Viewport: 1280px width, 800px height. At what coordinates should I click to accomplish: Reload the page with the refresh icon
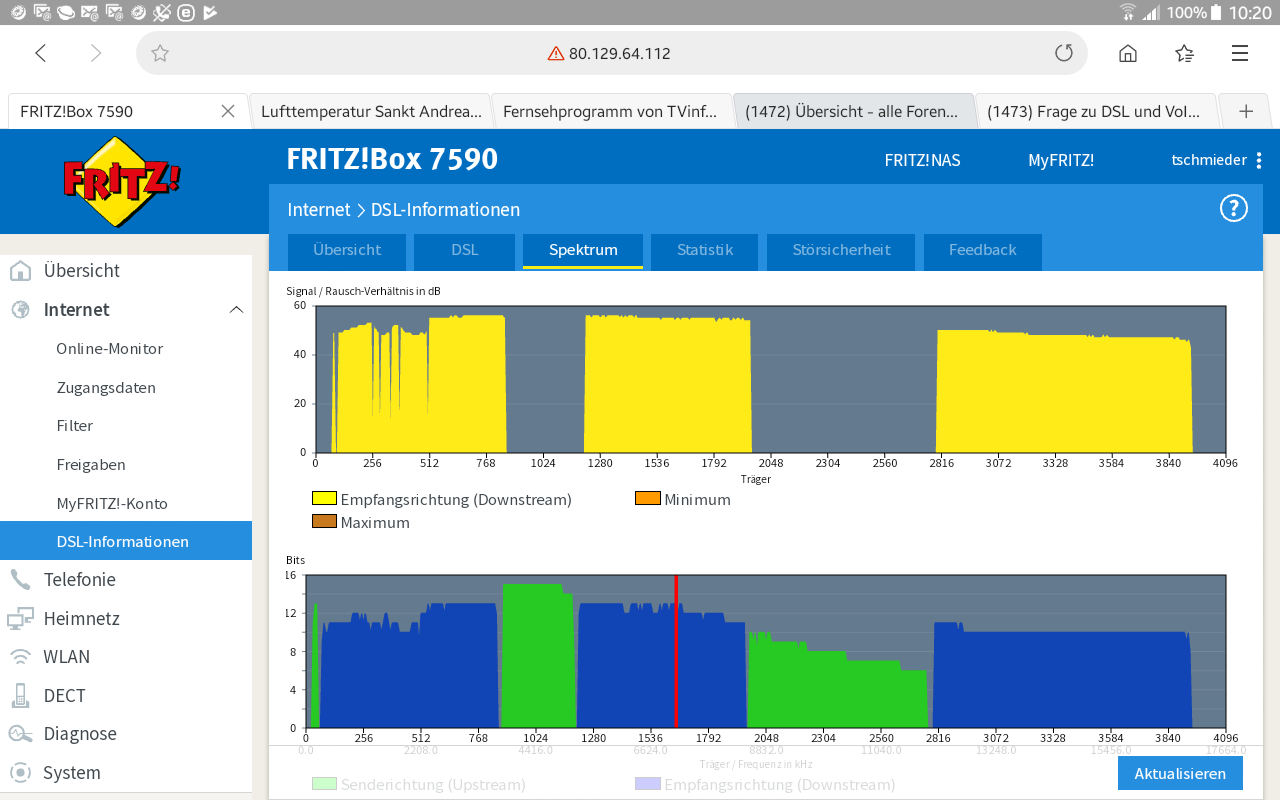click(x=1063, y=52)
